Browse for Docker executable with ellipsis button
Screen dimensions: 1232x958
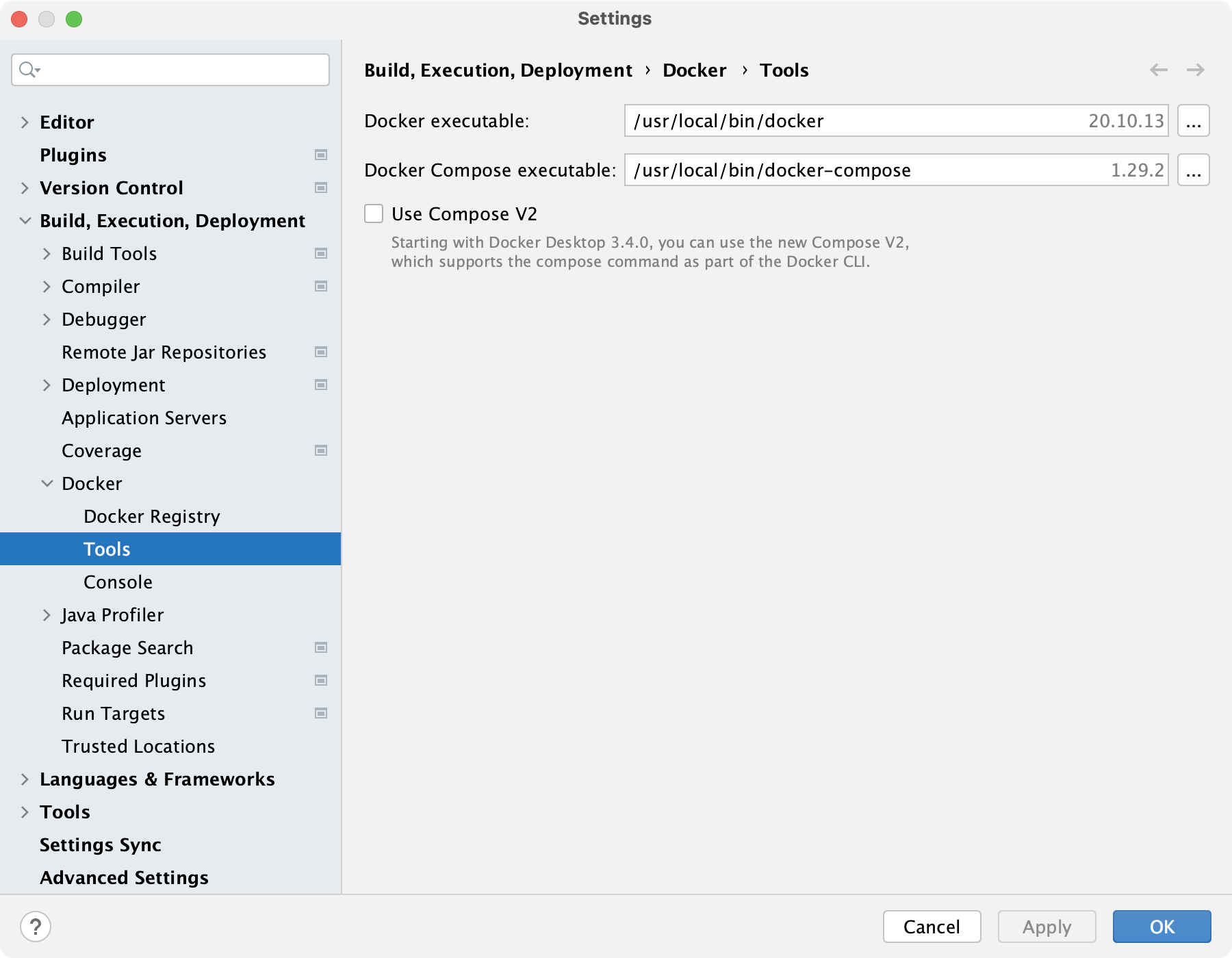pos(1194,121)
